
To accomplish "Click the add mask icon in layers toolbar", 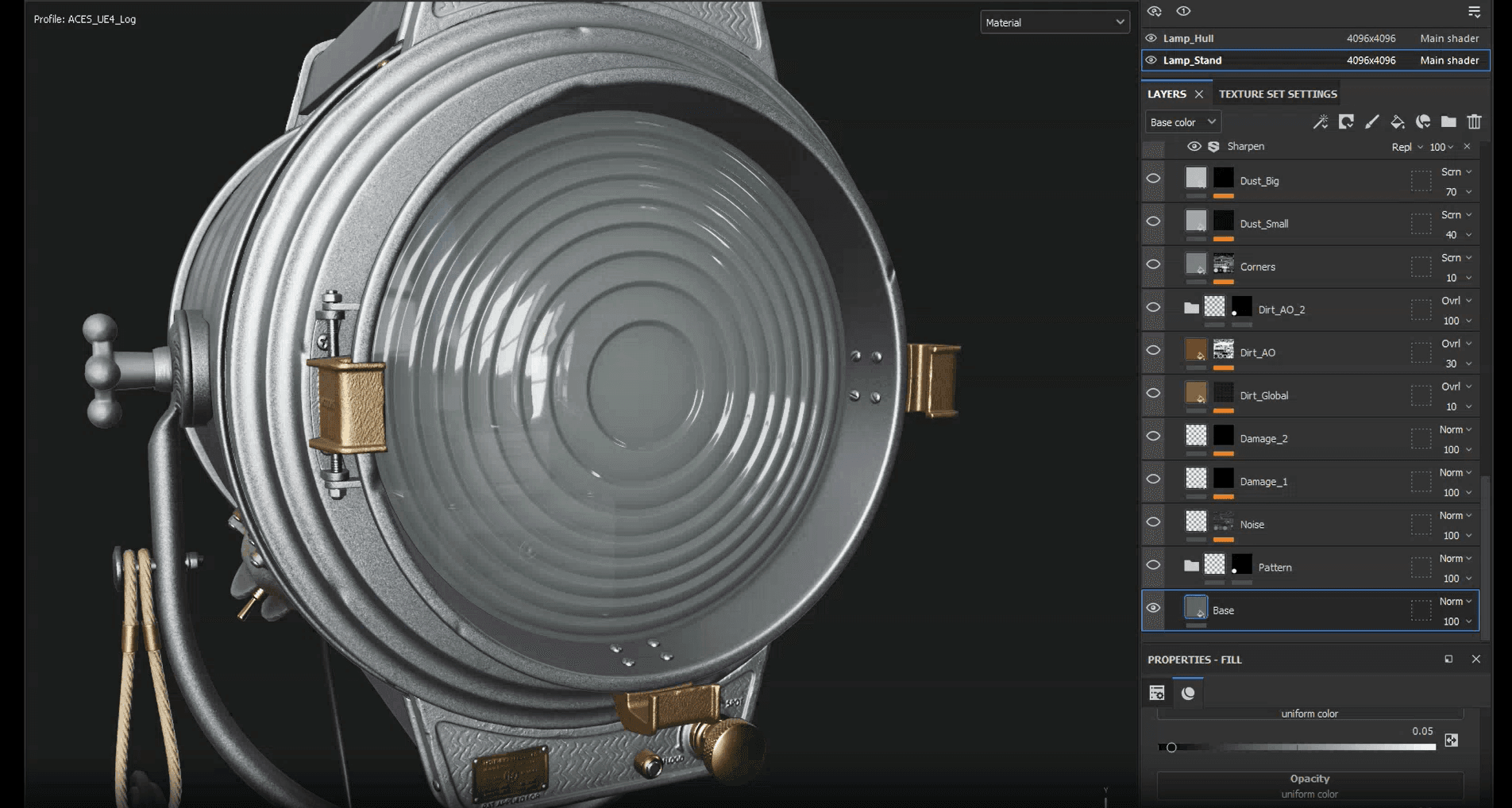I will (1346, 121).
